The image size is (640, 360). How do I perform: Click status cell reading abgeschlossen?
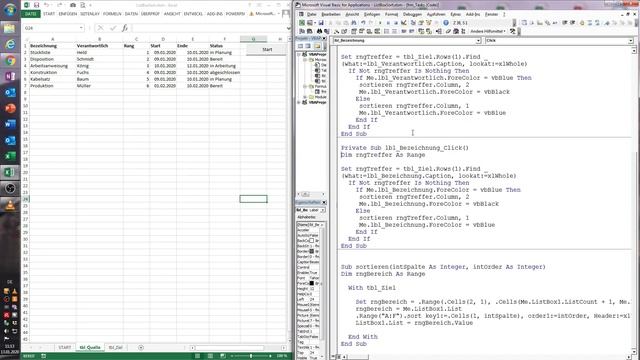[224, 72]
